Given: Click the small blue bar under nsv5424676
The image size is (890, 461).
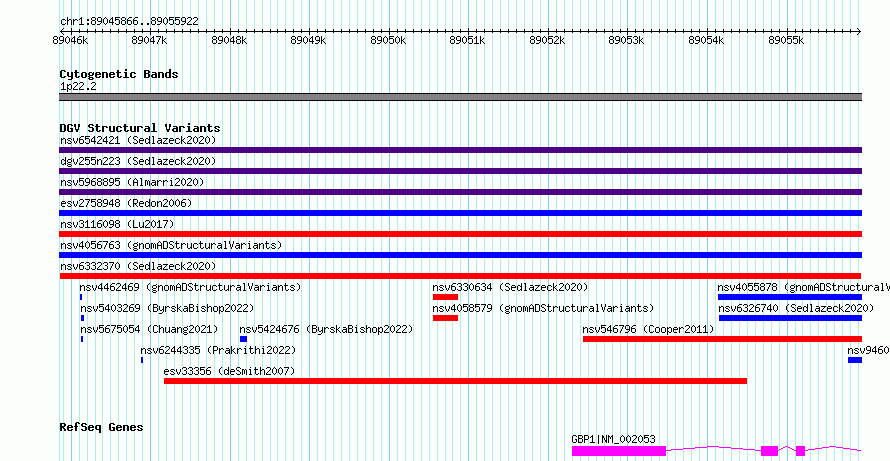Looking at the screenshot, I should 244,339.
